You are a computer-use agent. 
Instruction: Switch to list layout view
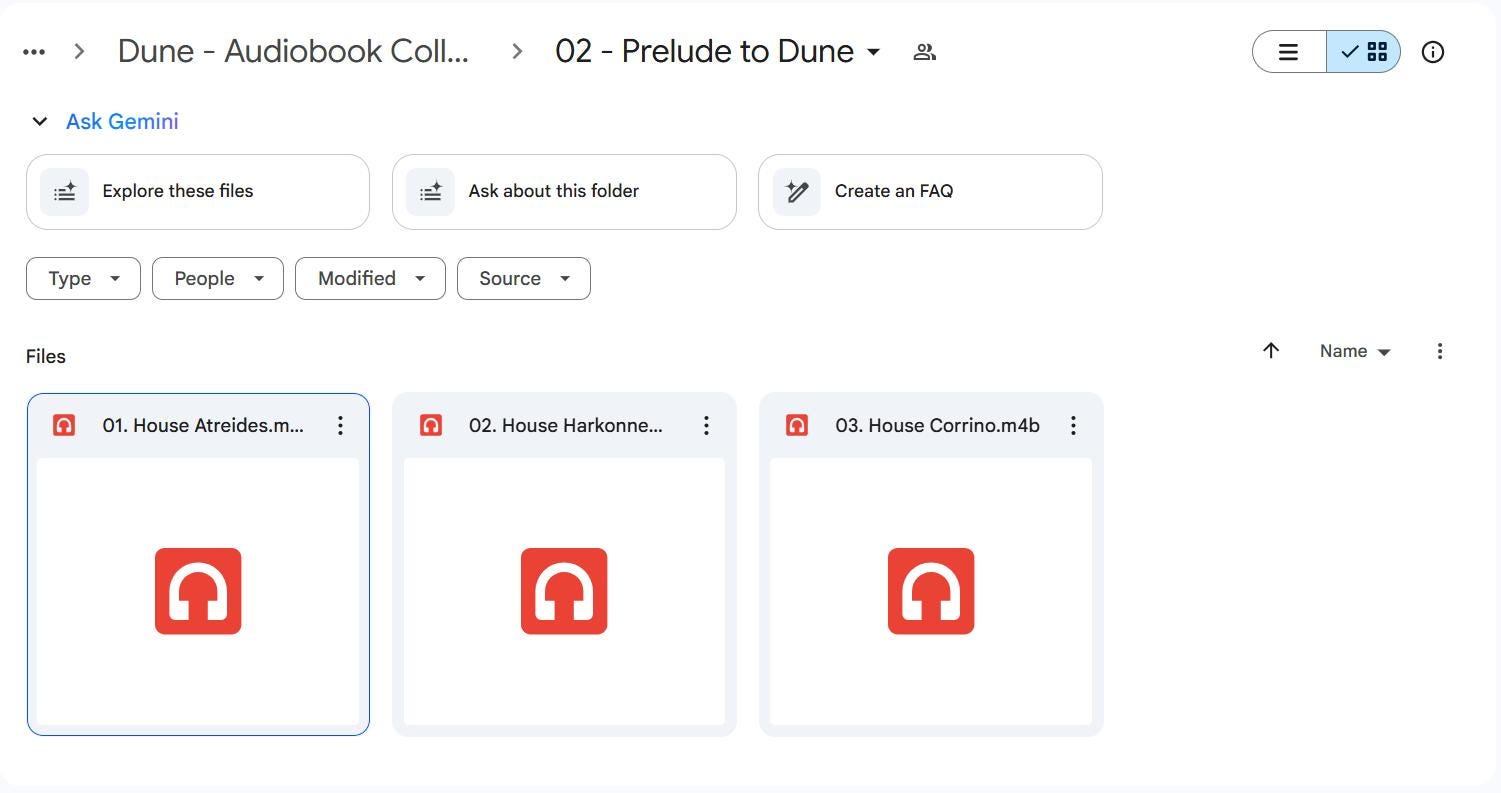(x=1289, y=52)
